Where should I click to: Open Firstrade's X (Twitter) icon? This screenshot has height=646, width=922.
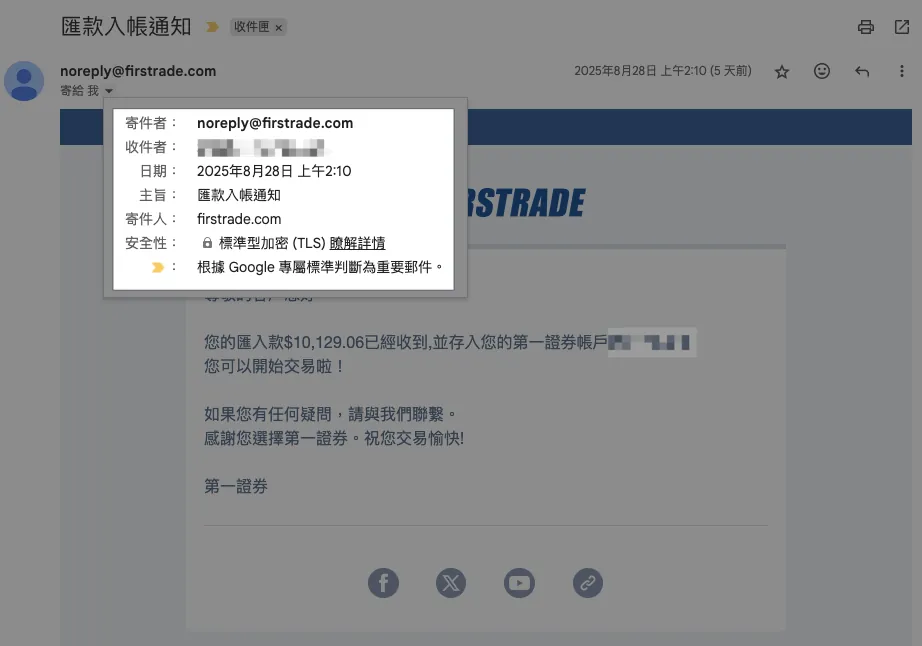(x=451, y=582)
